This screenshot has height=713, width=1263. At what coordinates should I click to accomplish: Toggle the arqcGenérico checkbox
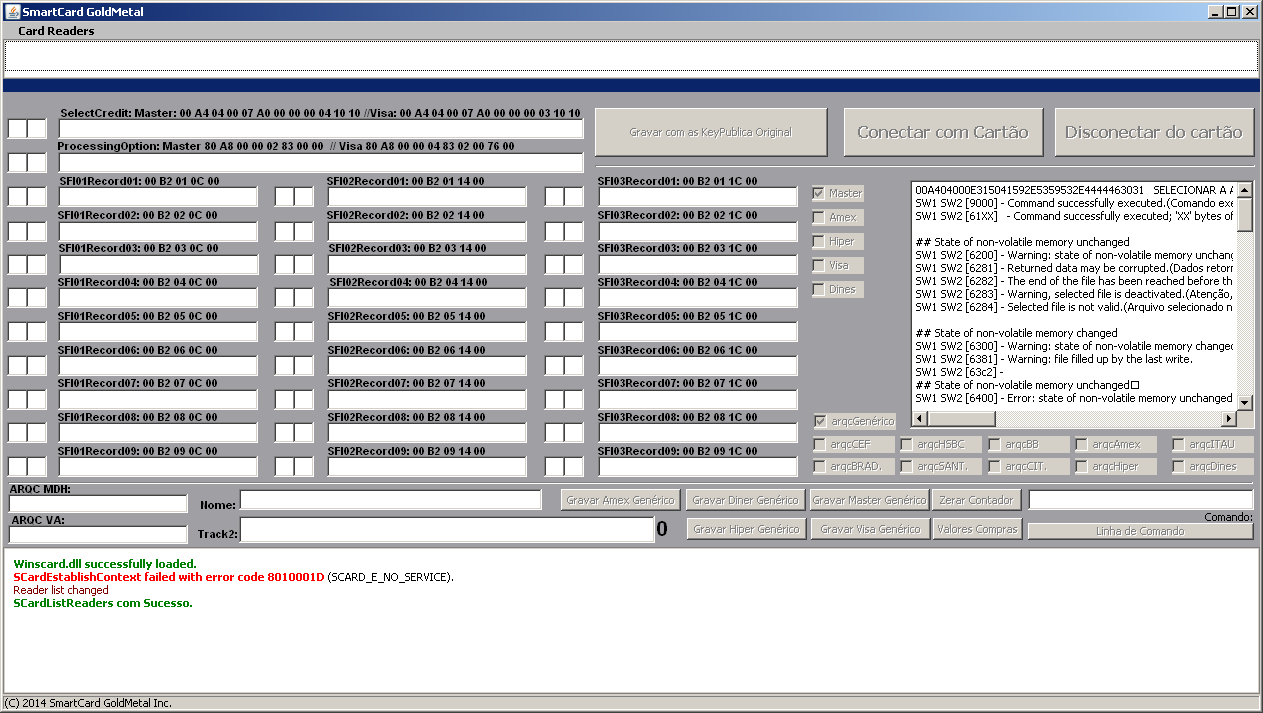tap(820, 422)
